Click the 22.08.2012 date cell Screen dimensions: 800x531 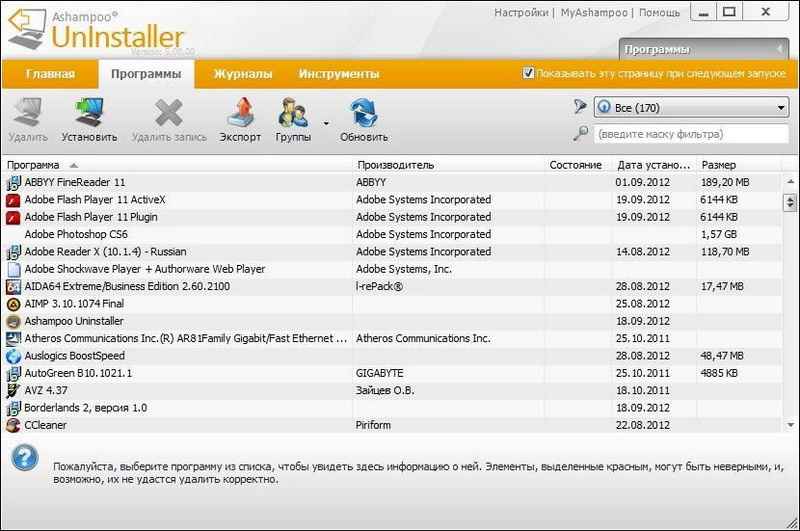642,425
